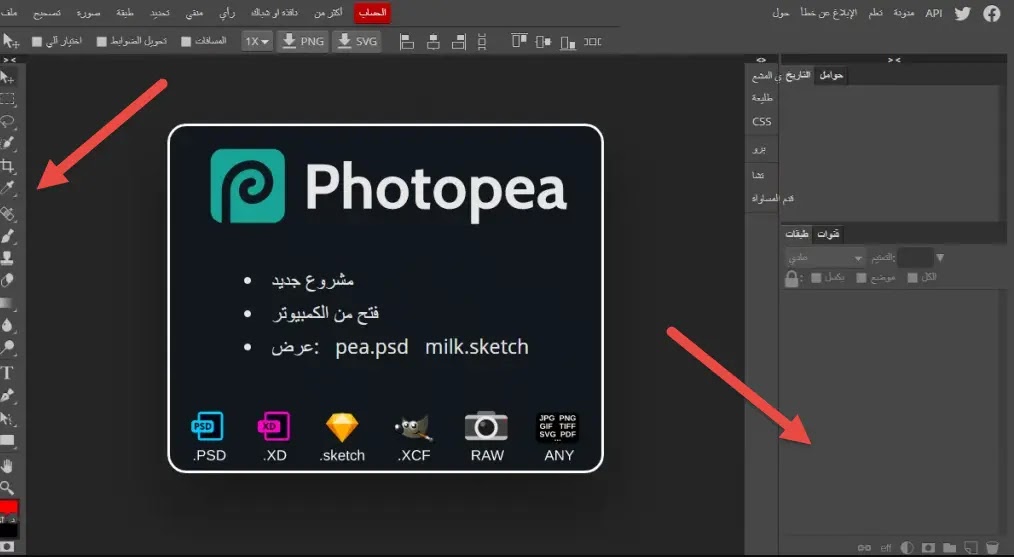
Task: Select the Crop tool
Action: [x=8, y=166]
